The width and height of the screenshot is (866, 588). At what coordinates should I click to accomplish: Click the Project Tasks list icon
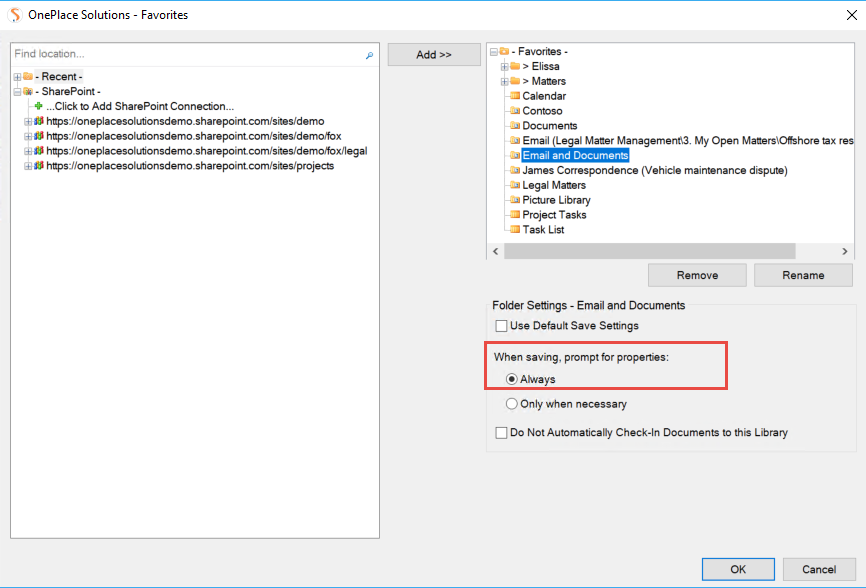point(515,215)
